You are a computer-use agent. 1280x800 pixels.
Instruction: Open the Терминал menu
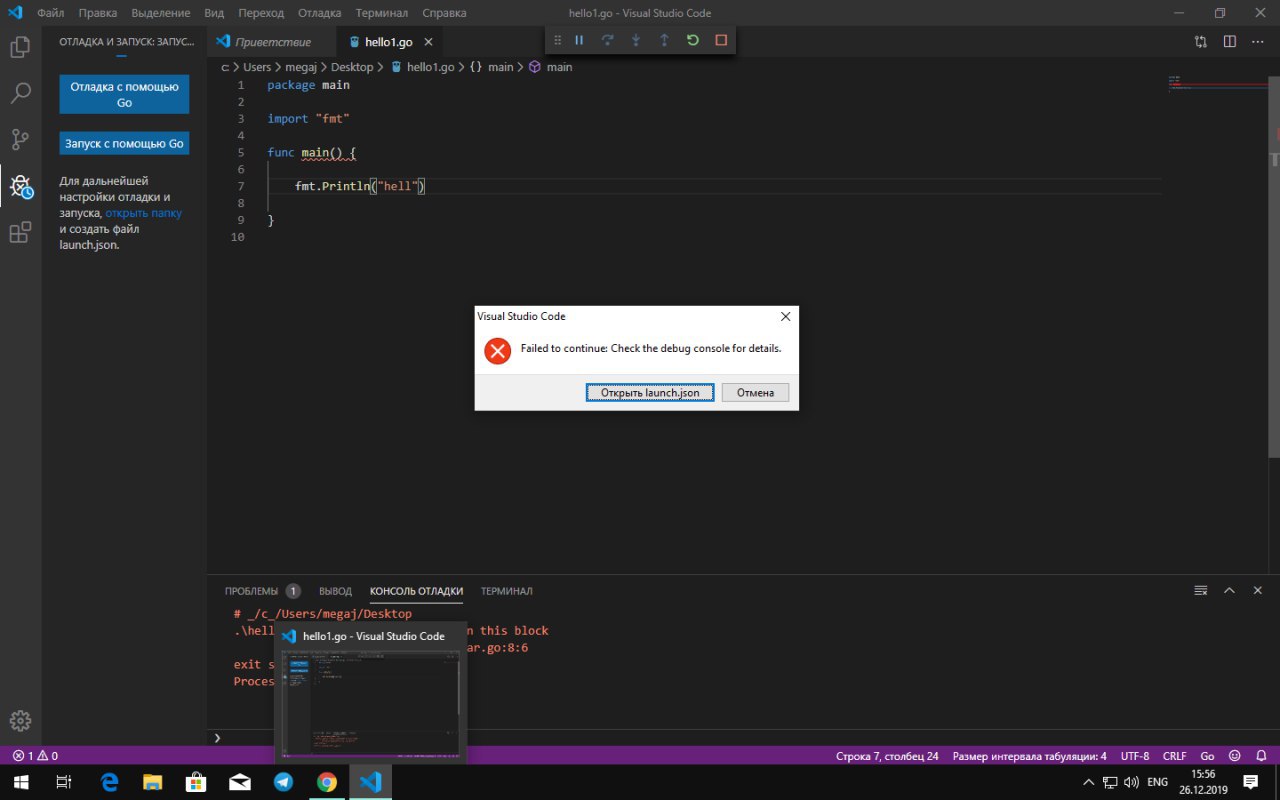(381, 13)
